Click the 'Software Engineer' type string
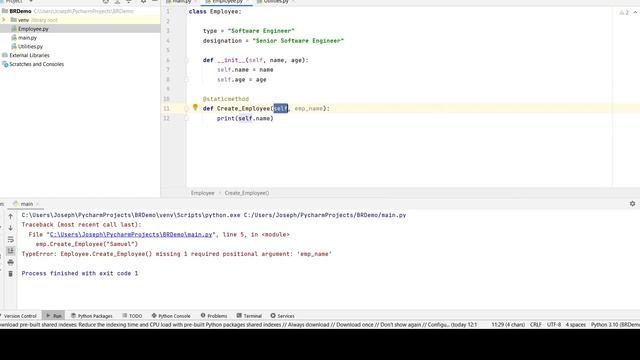This screenshot has height=360, width=640. pos(261,31)
